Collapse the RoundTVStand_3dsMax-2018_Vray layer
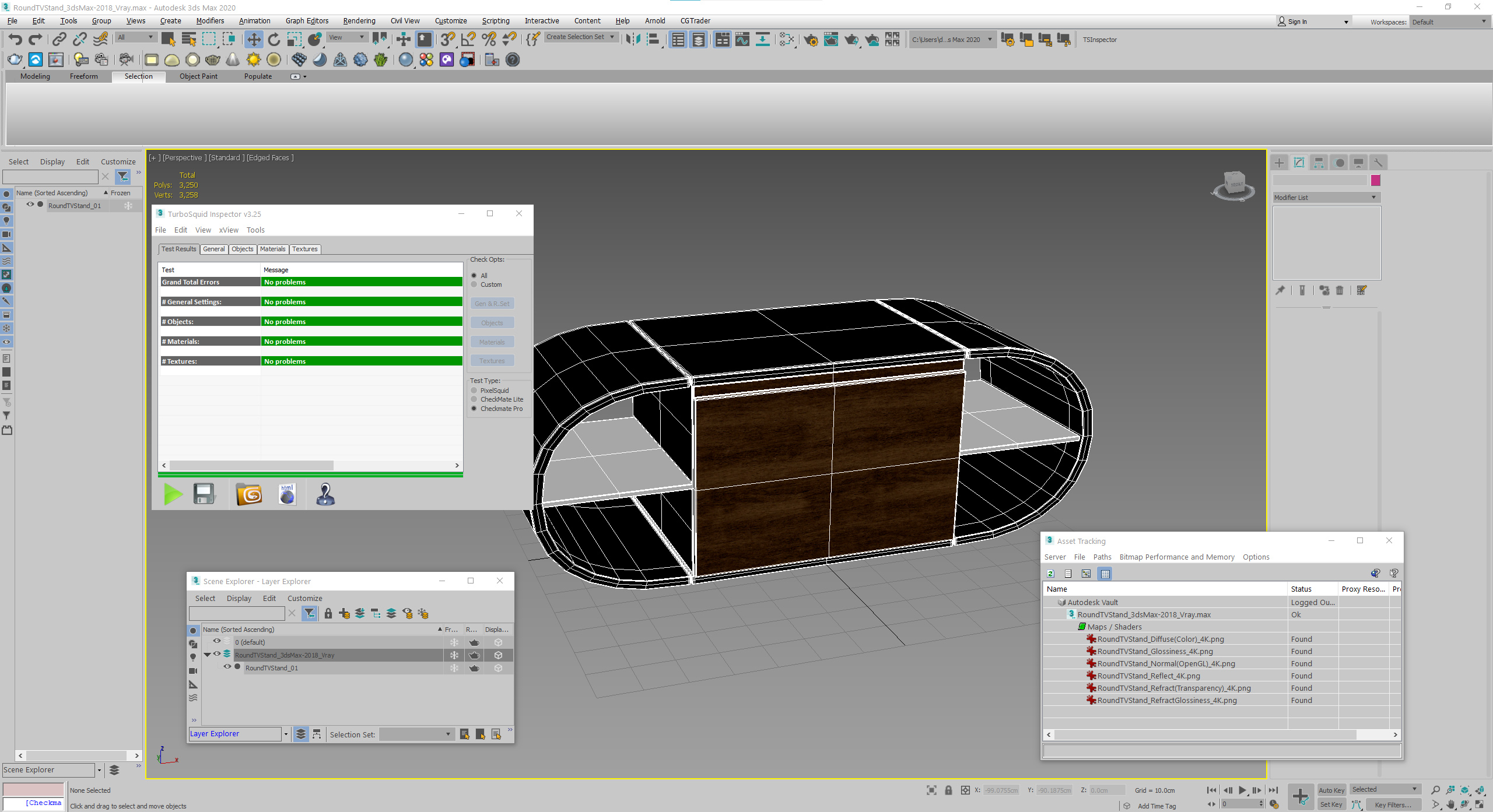 (207, 655)
